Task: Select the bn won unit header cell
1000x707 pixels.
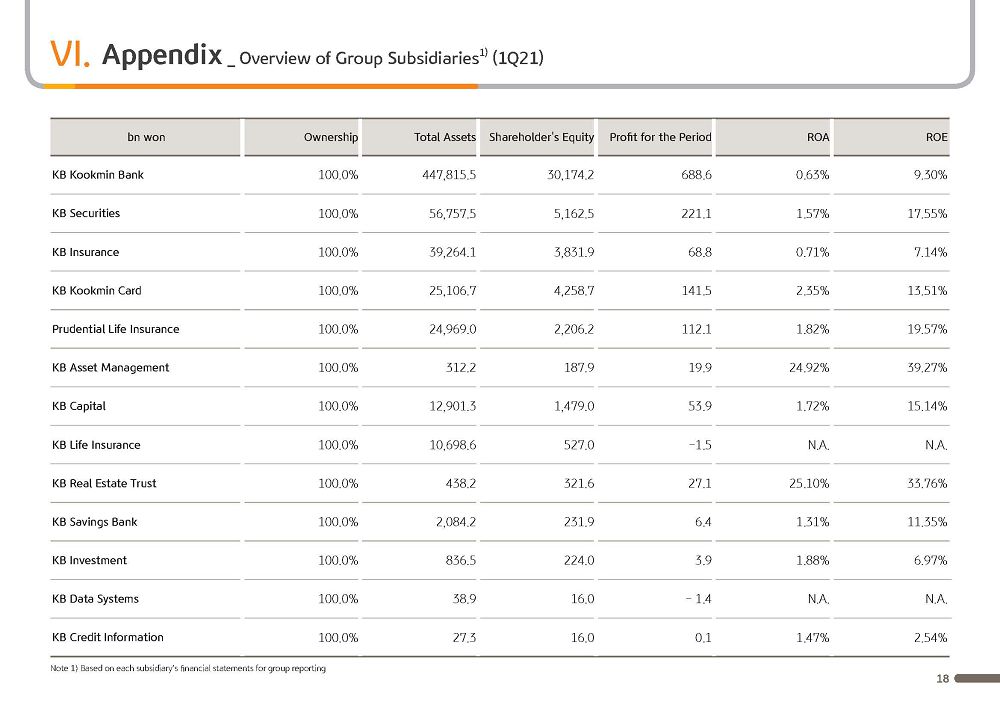Action: [x=146, y=137]
